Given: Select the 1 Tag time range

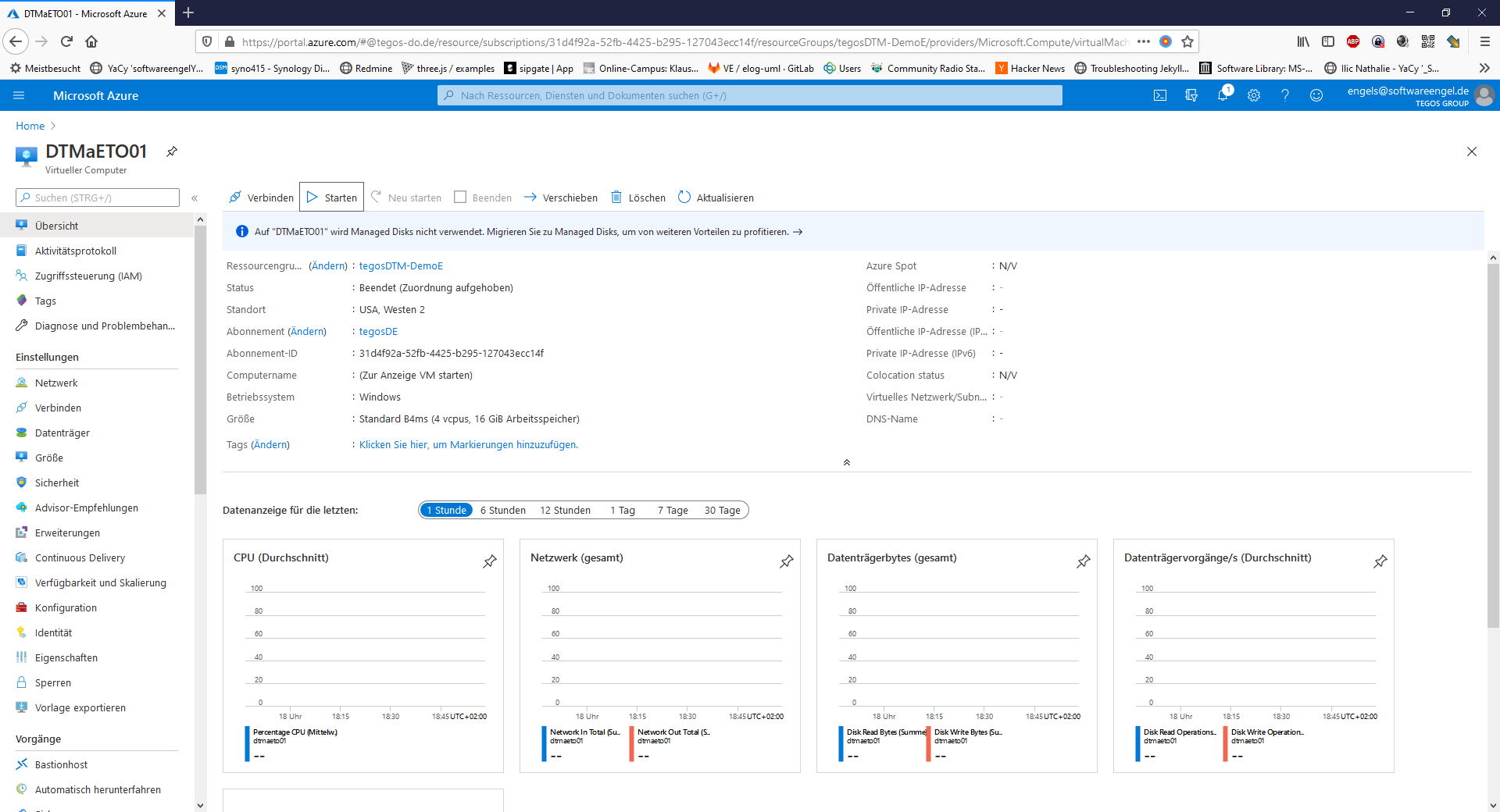Looking at the screenshot, I should (623, 510).
